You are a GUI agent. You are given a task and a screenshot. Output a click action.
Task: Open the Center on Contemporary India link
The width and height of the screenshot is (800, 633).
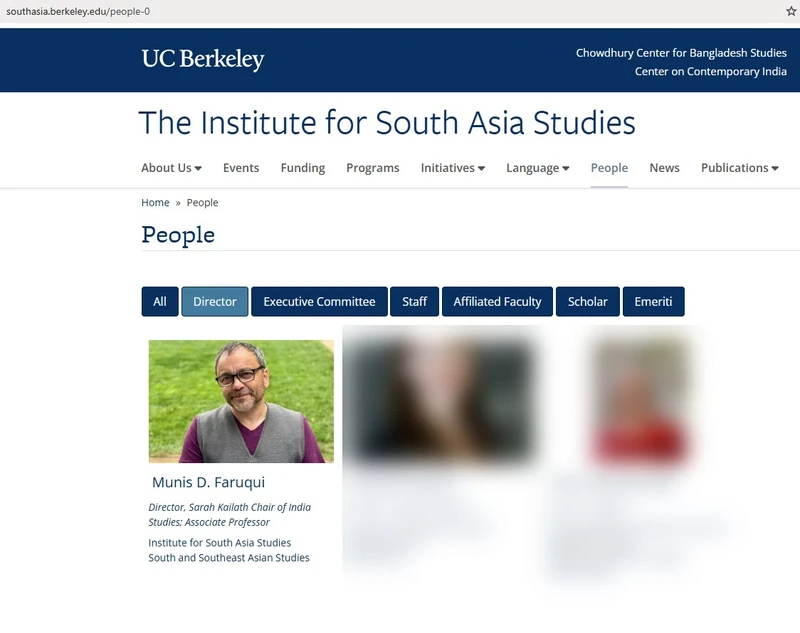coord(710,71)
